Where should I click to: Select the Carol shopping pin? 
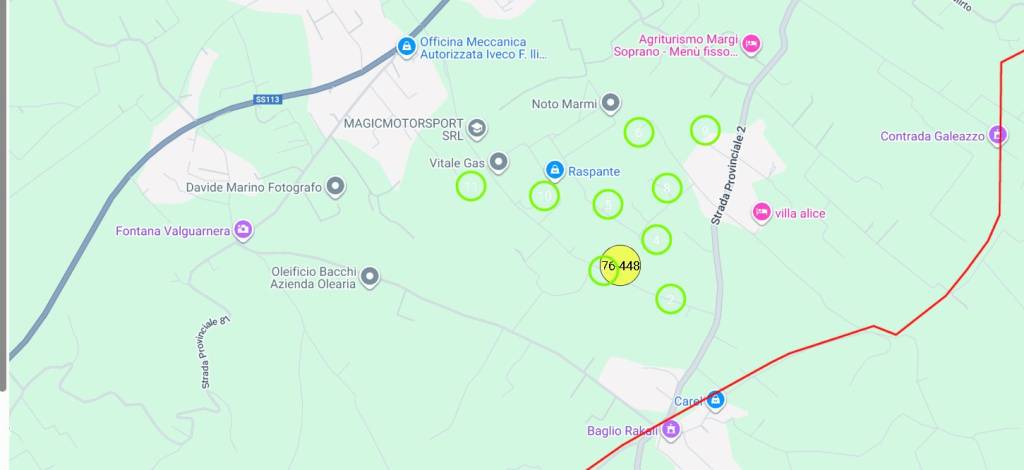(x=715, y=400)
